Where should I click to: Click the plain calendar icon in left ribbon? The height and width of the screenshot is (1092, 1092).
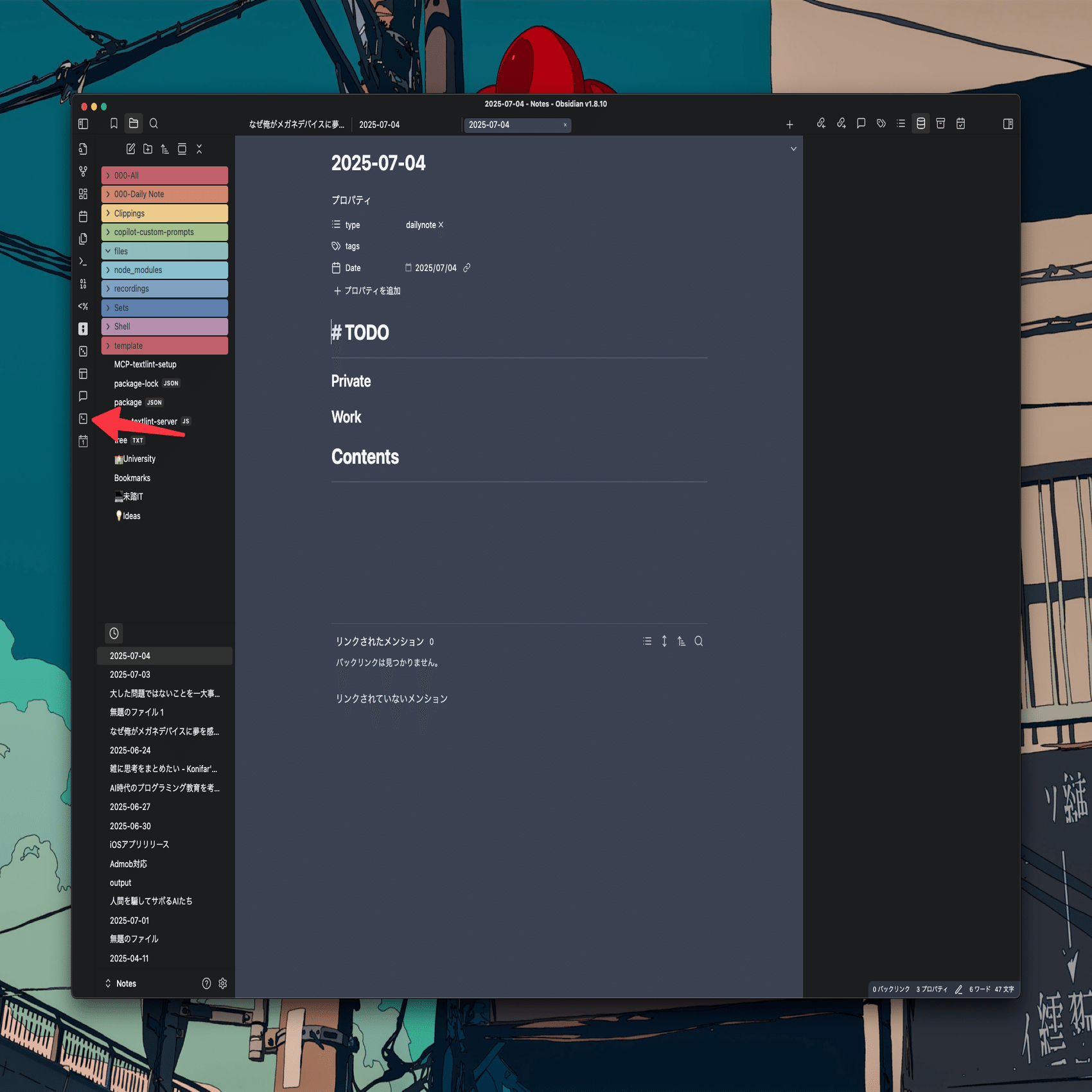83,216
